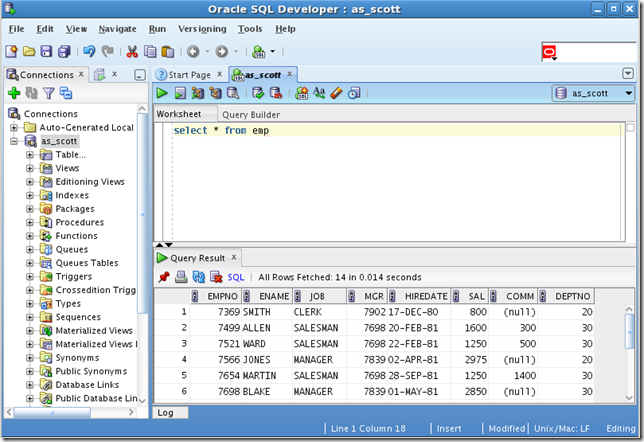Click into the SQL worksheet editor text

click(x=221, y=131)
